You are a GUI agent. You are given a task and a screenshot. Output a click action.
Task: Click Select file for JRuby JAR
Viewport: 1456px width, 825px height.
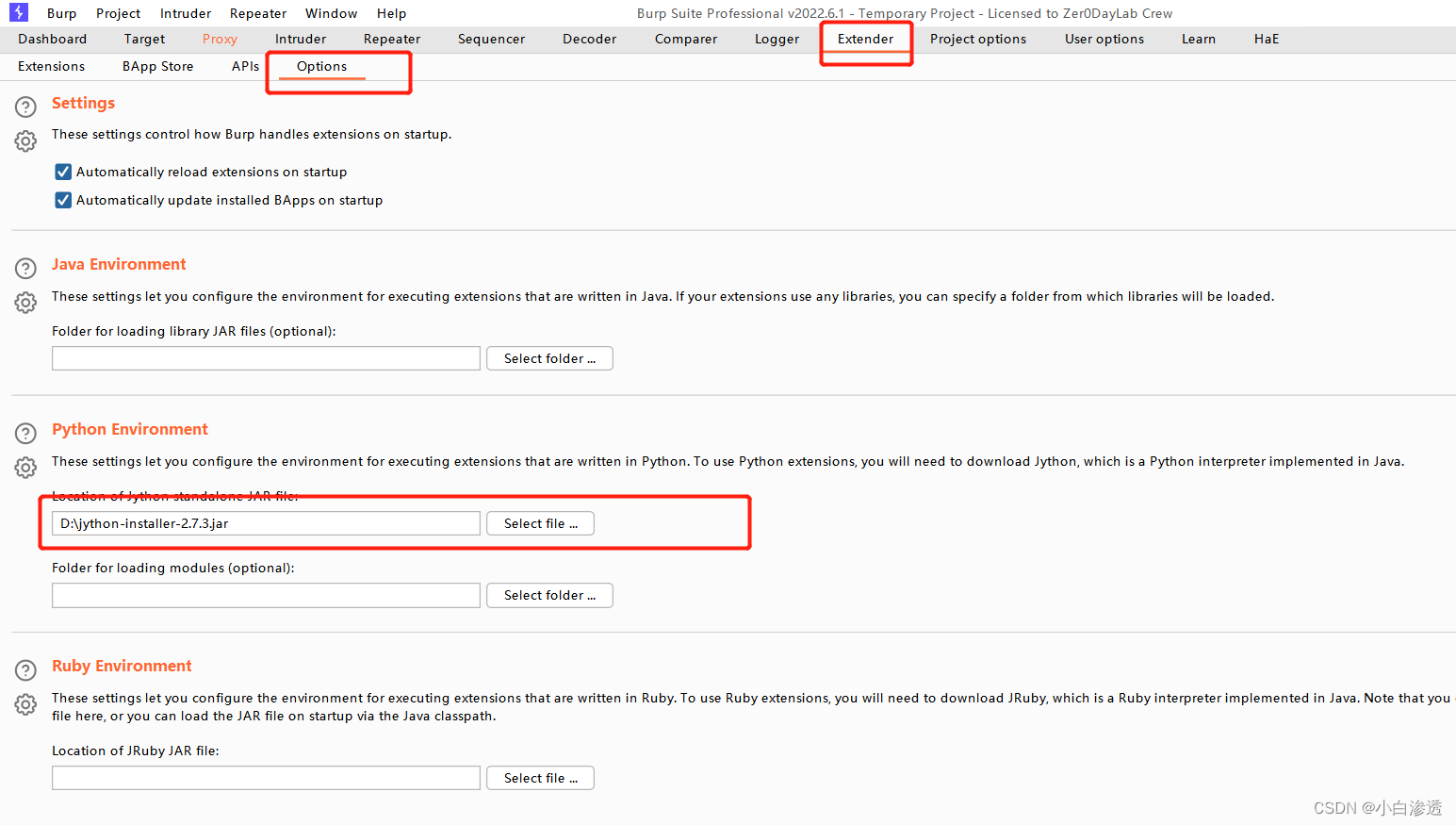[540, 778]
